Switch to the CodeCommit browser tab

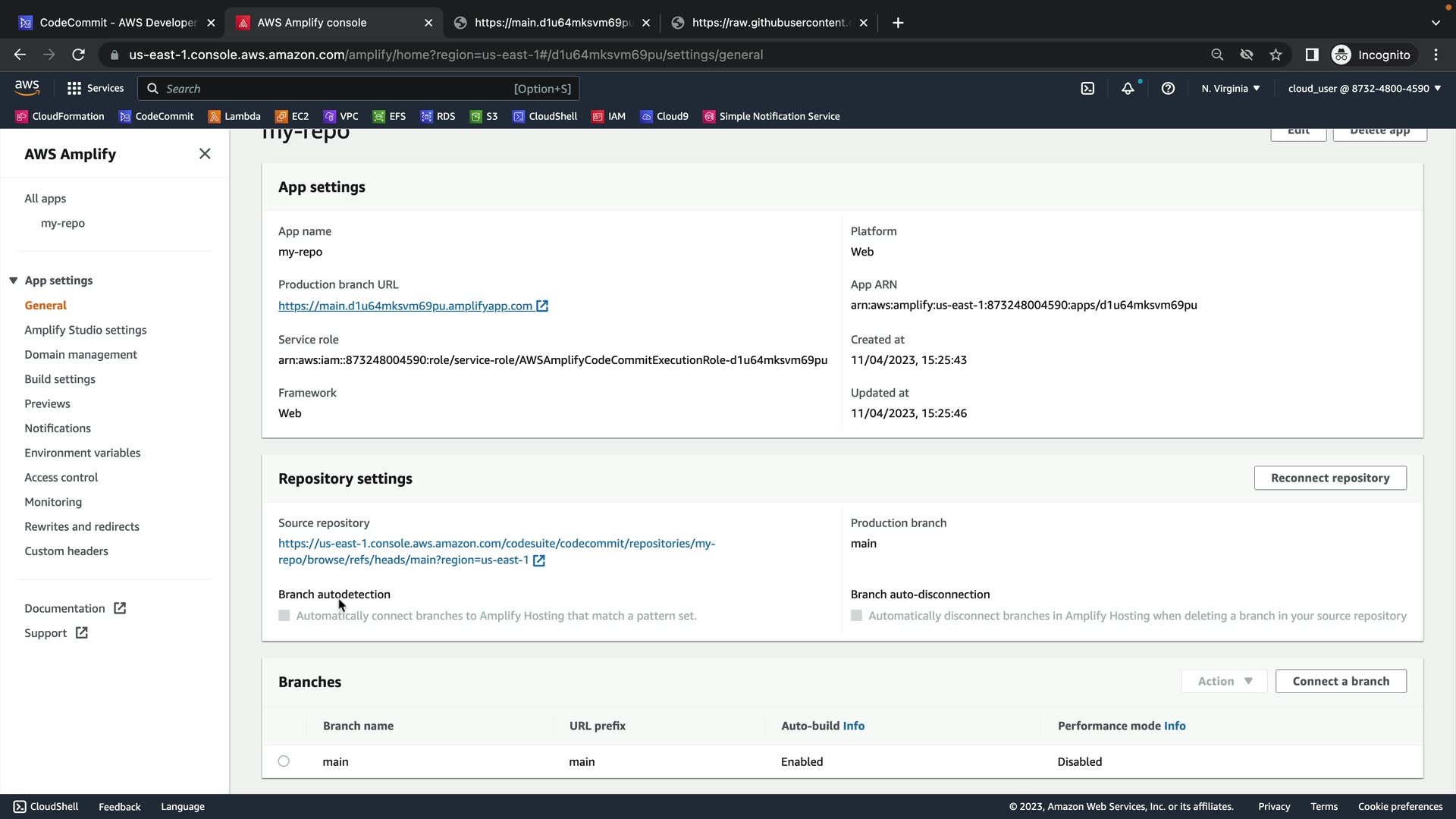tap(117, 23)
